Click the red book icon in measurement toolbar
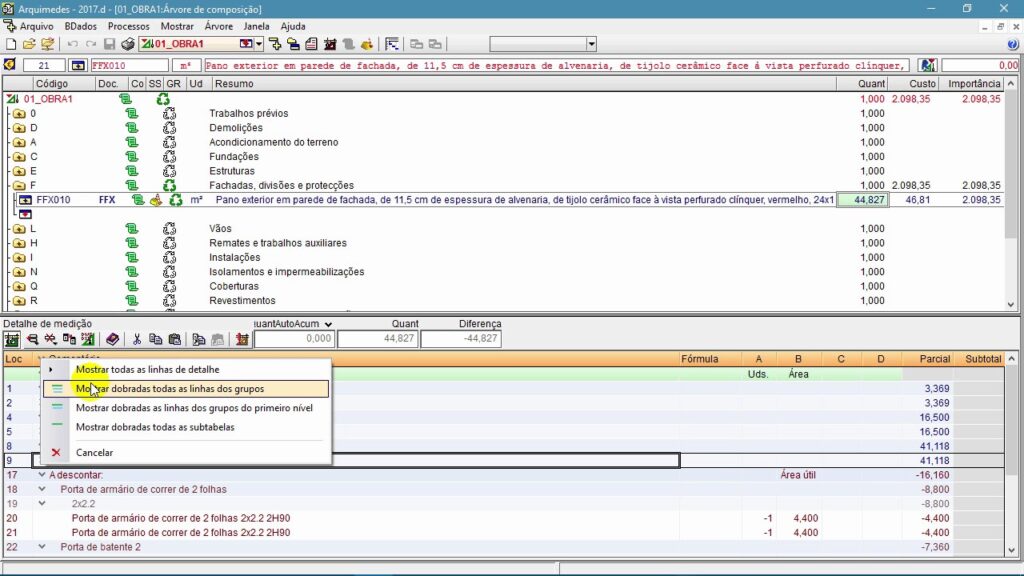The image size is (1024, 576). [112, 339]
